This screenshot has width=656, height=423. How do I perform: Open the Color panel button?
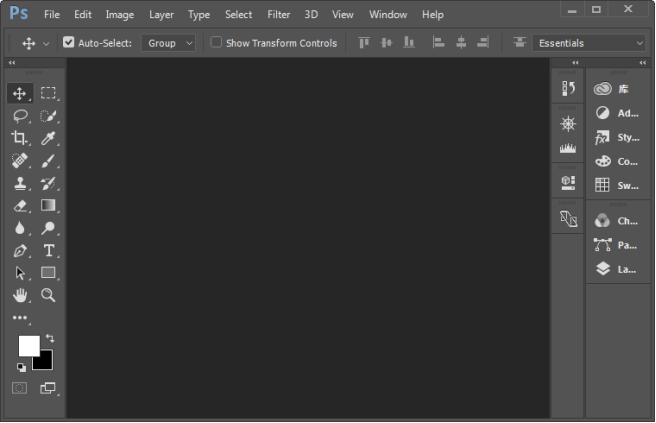[618, 161]
